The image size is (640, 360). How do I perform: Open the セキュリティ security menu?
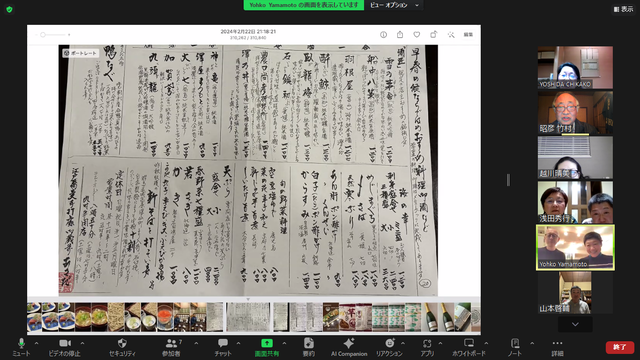coord(122,347)
